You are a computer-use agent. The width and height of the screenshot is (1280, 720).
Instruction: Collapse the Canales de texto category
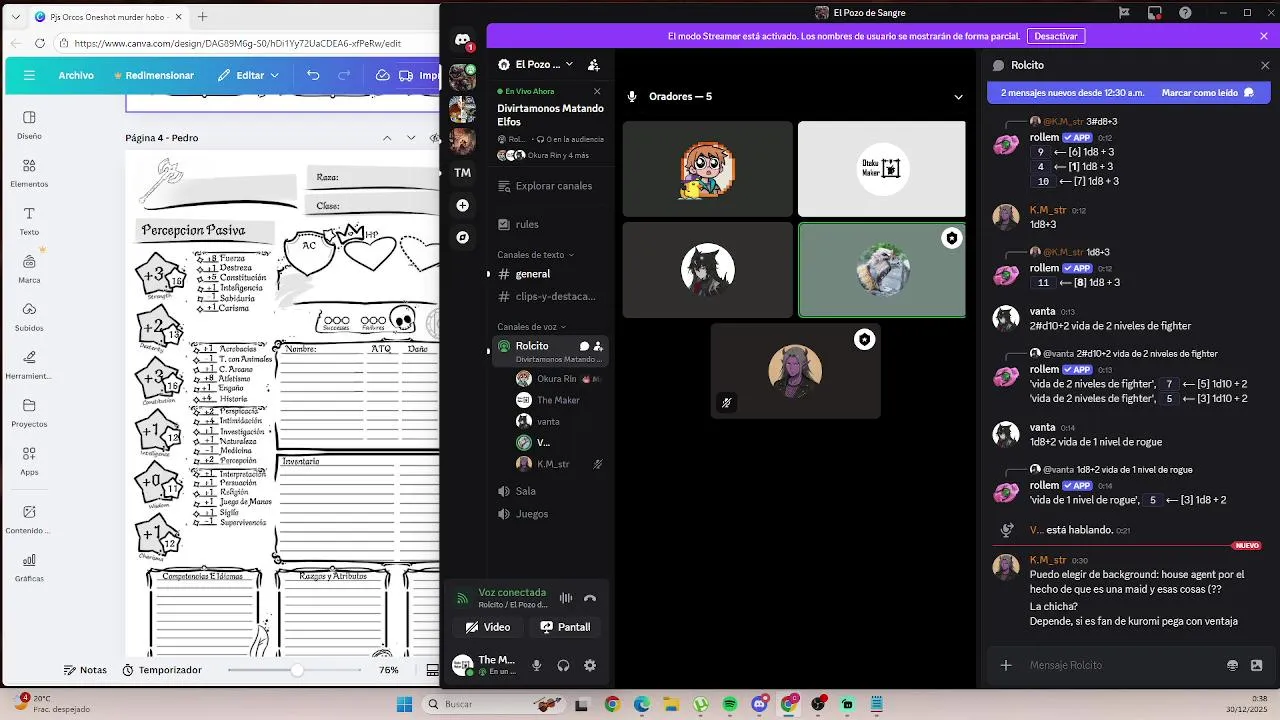click(535, 255)
